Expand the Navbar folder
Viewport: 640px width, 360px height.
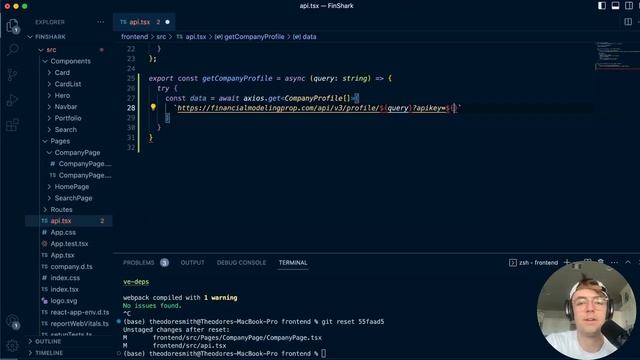66,107
